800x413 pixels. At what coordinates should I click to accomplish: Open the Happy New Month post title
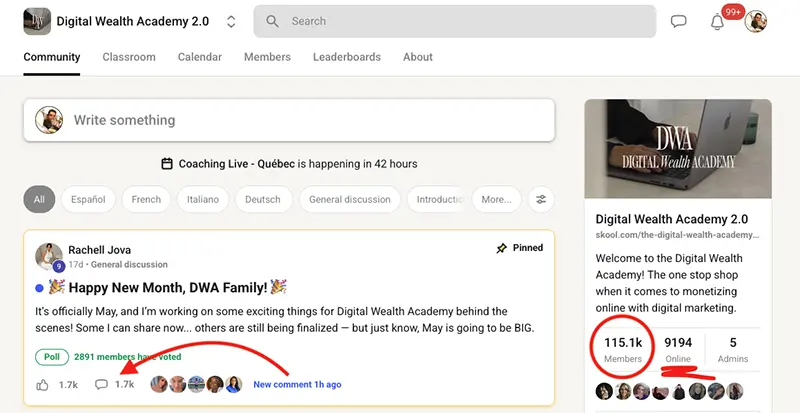(168, 288)
